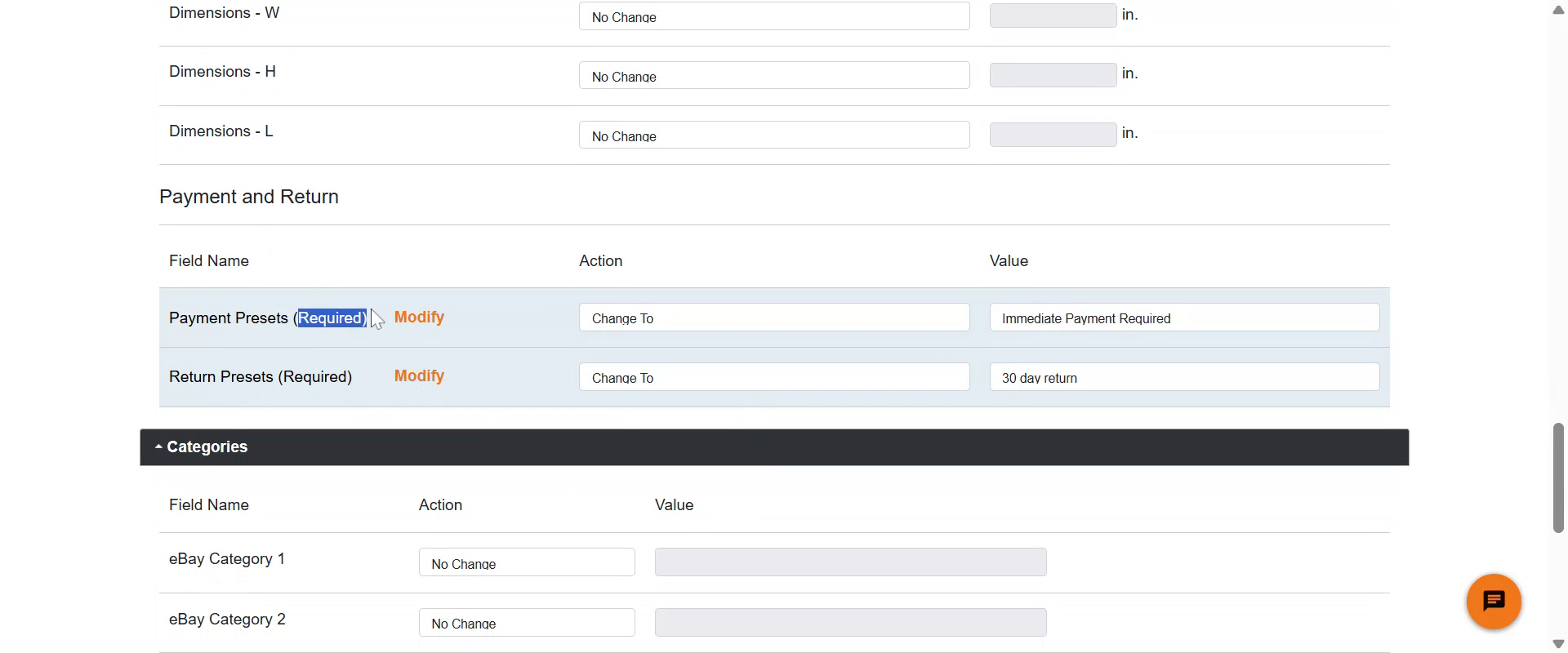1568x653 pixels.
Task: Click the scrollbar up arrow
Action: [x=1558, y=9]
